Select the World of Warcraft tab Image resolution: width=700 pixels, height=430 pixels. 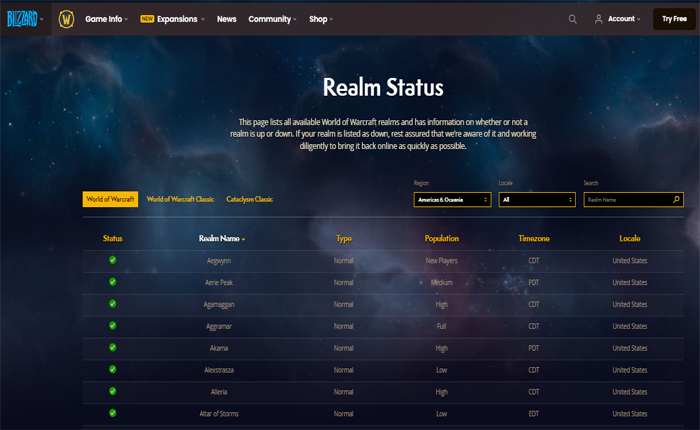point(110,199)
